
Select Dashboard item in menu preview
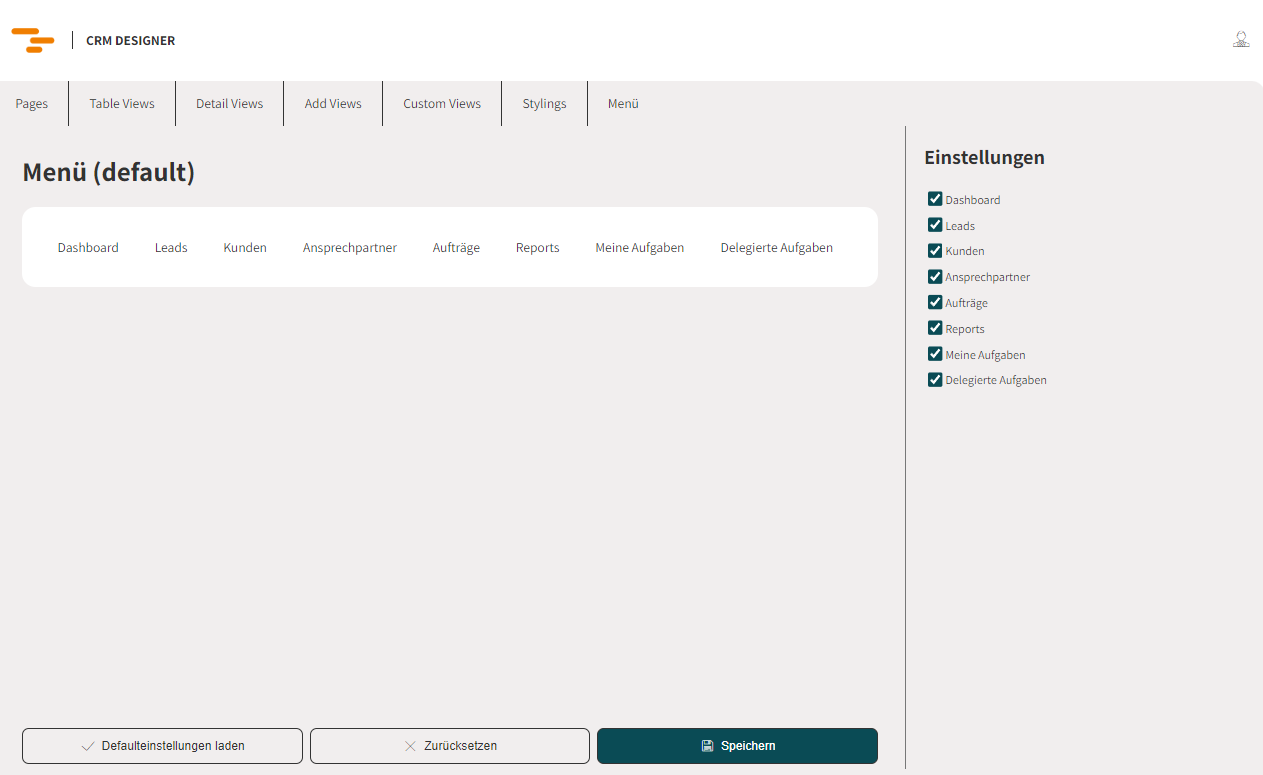point(88,248)
